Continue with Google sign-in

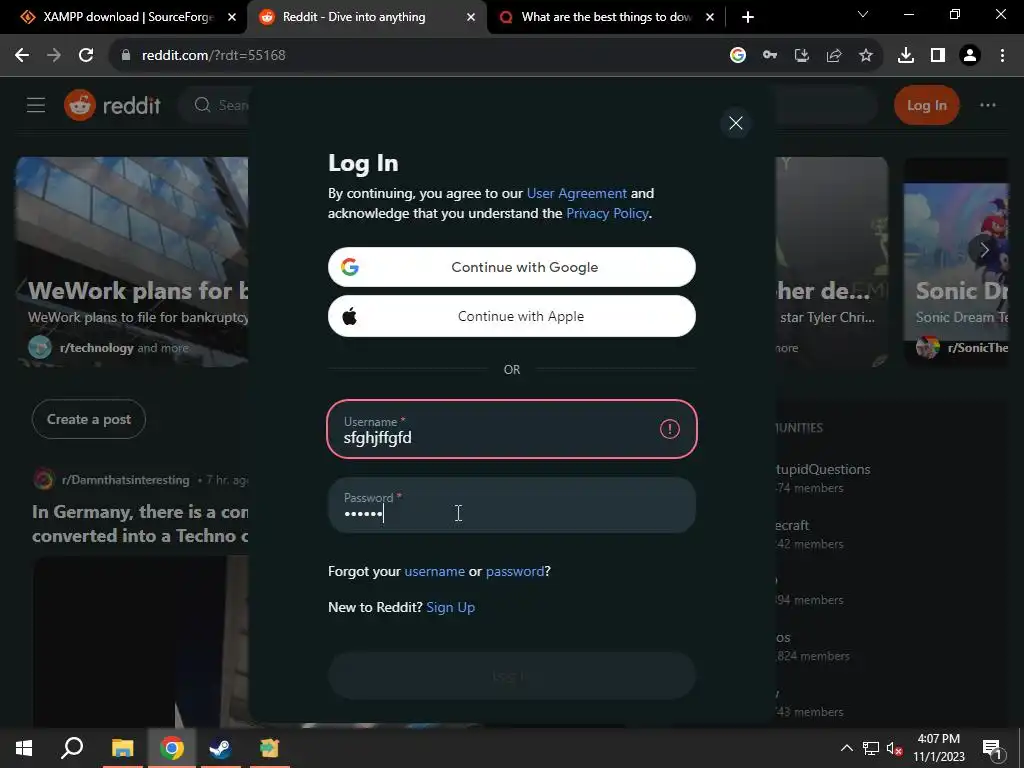(511, 267)
